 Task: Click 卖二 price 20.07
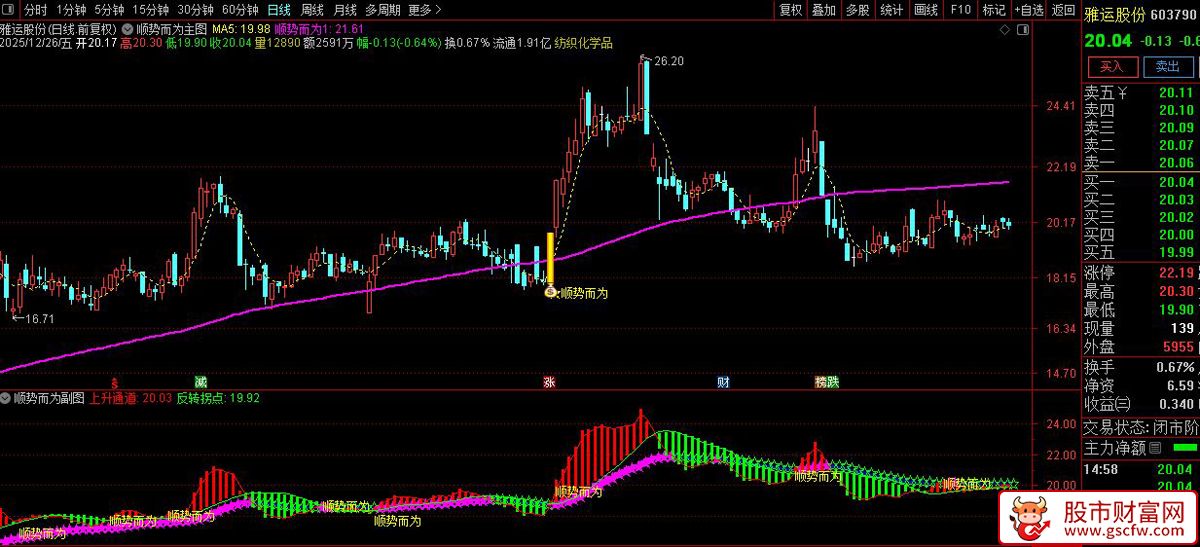pyautogui.click(x=1176, y=145)
